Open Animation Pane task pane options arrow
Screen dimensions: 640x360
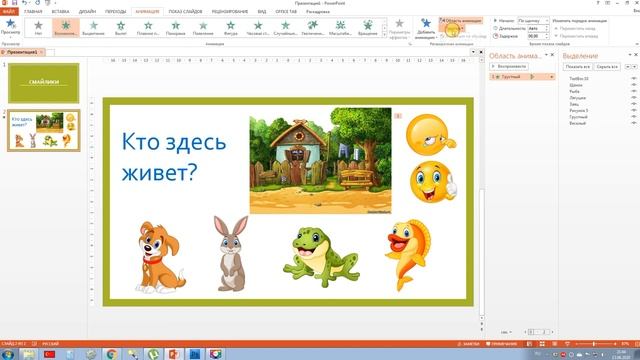(546, 55)
